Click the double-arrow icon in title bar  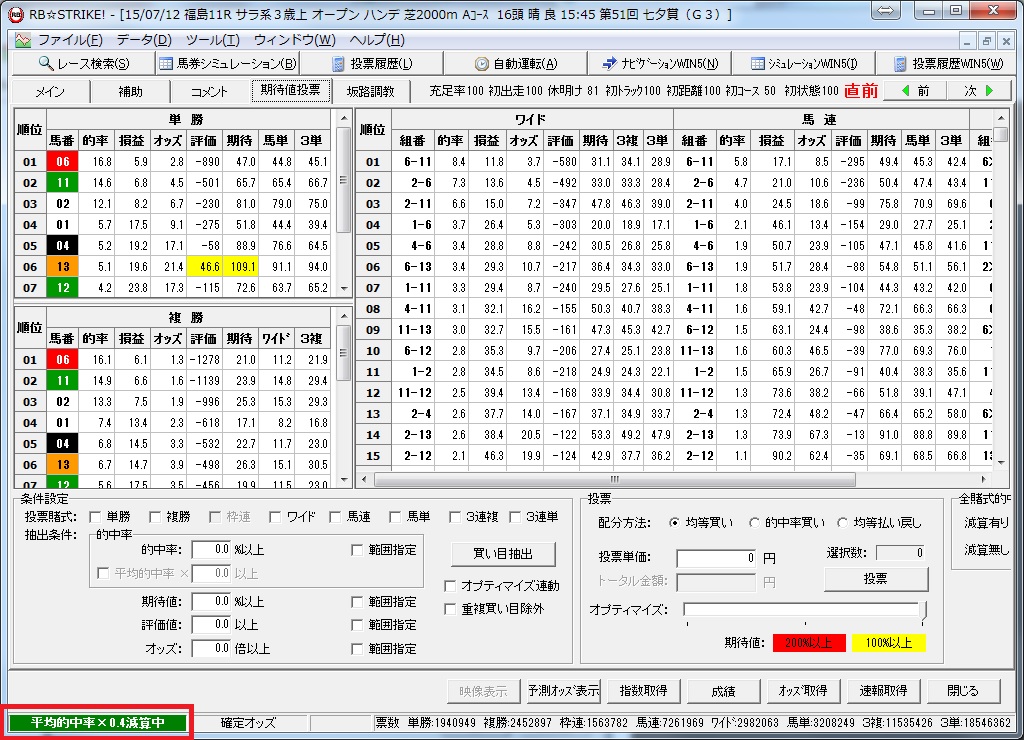click(x=886, y=10)
